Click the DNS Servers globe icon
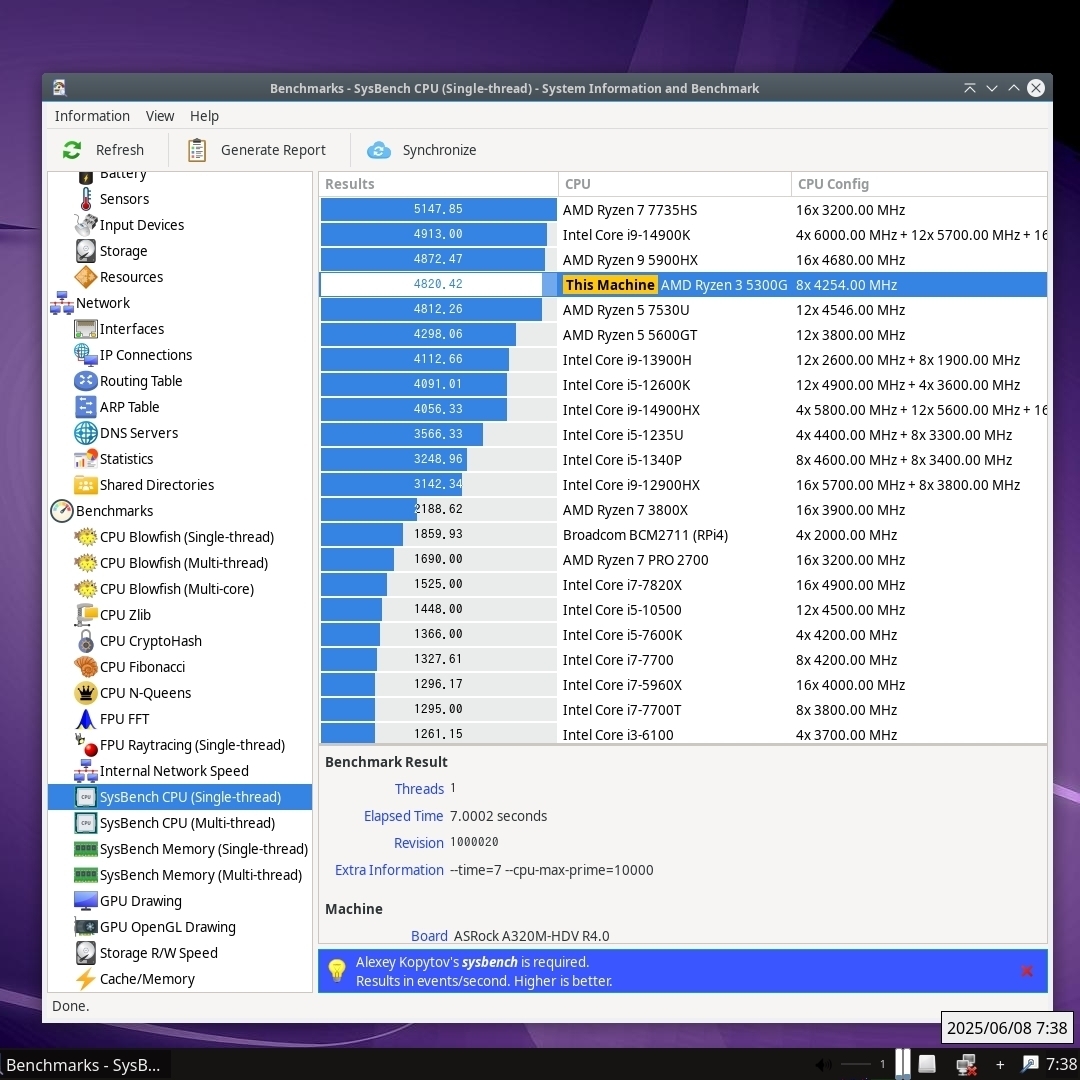This screenshot has height=1080, width=1080. [85, 433]
